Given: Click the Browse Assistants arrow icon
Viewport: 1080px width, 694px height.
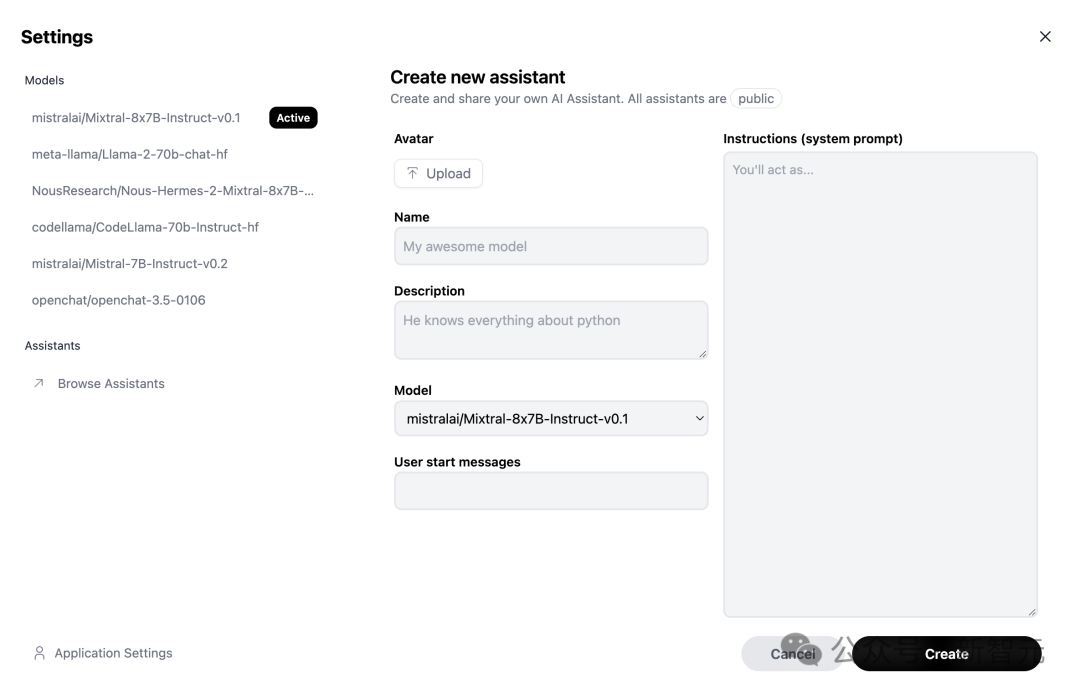Looking at the screenshot, I should click(39, 383).
